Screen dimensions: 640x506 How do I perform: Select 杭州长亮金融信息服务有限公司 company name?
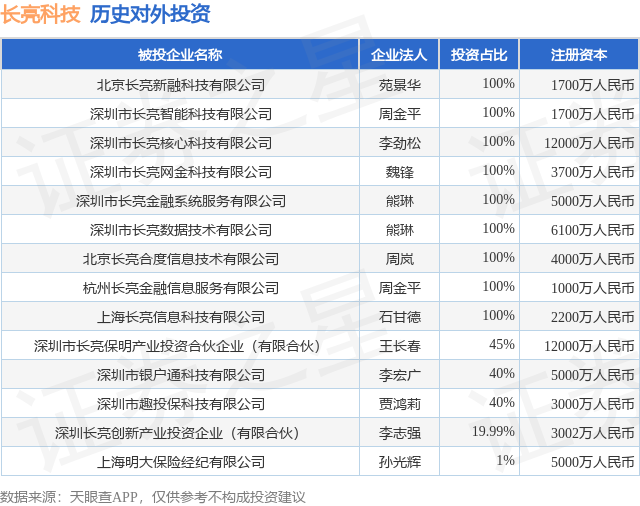(181, 288)
